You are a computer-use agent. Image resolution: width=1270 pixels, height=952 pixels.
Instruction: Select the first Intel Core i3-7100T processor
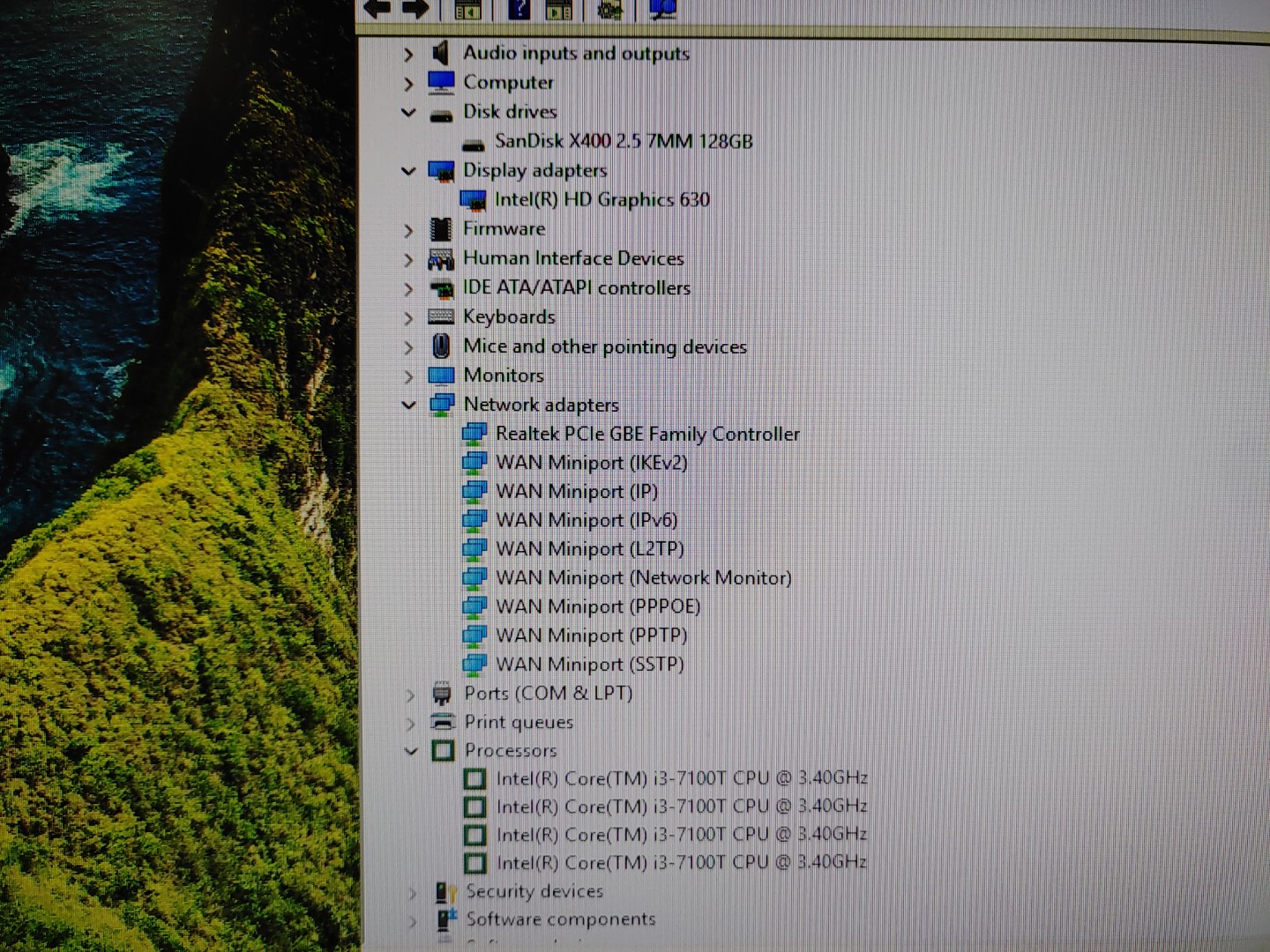683,777
